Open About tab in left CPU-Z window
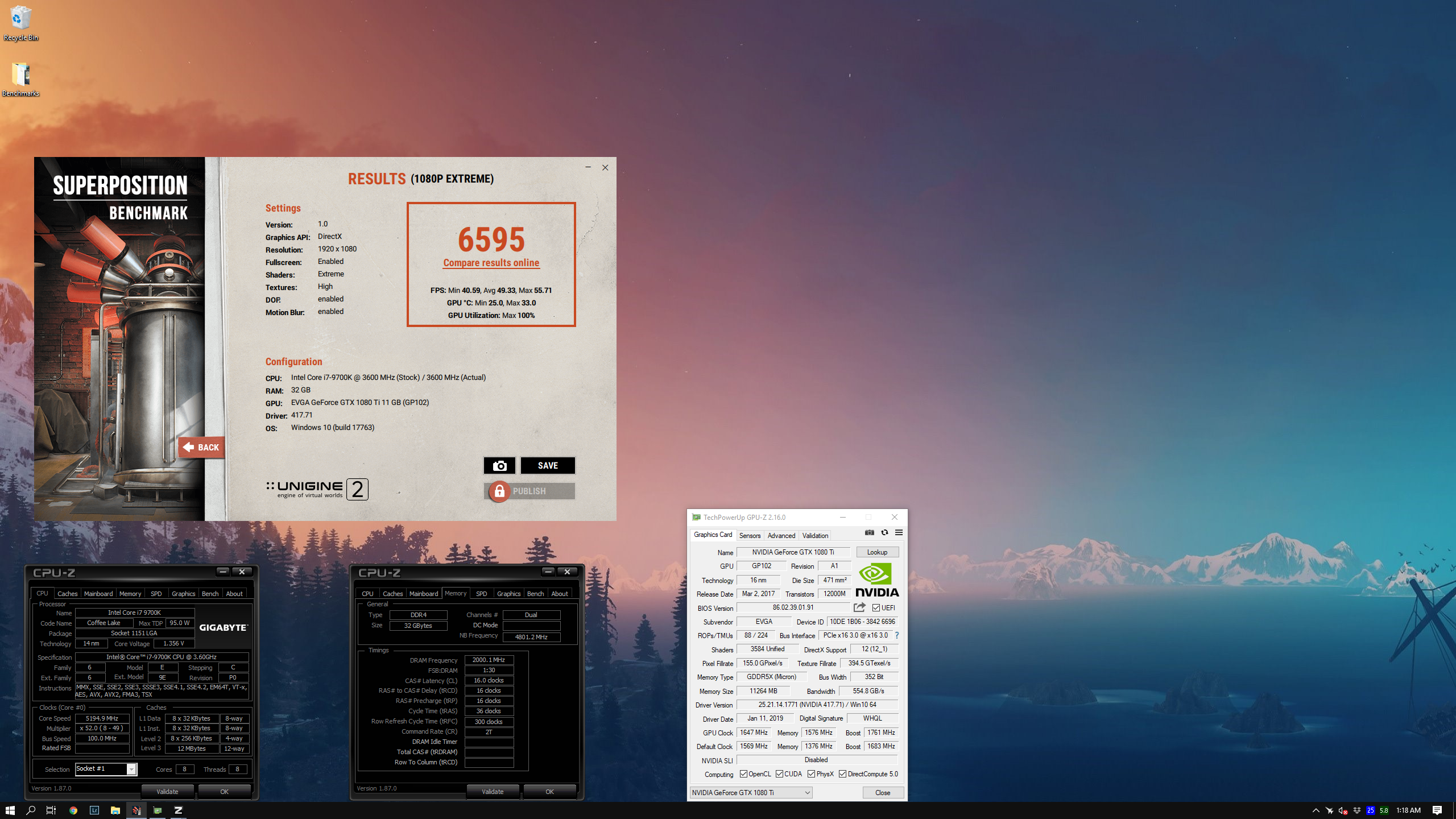The width and height of the screenshot is (1456, 819). [x=234, y=594]
